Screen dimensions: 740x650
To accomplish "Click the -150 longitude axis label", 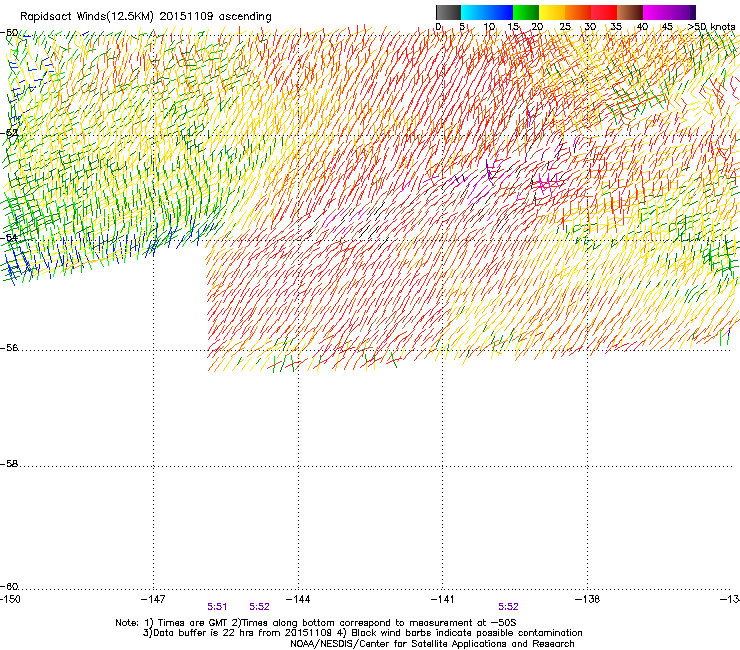I will click(10, 599).
